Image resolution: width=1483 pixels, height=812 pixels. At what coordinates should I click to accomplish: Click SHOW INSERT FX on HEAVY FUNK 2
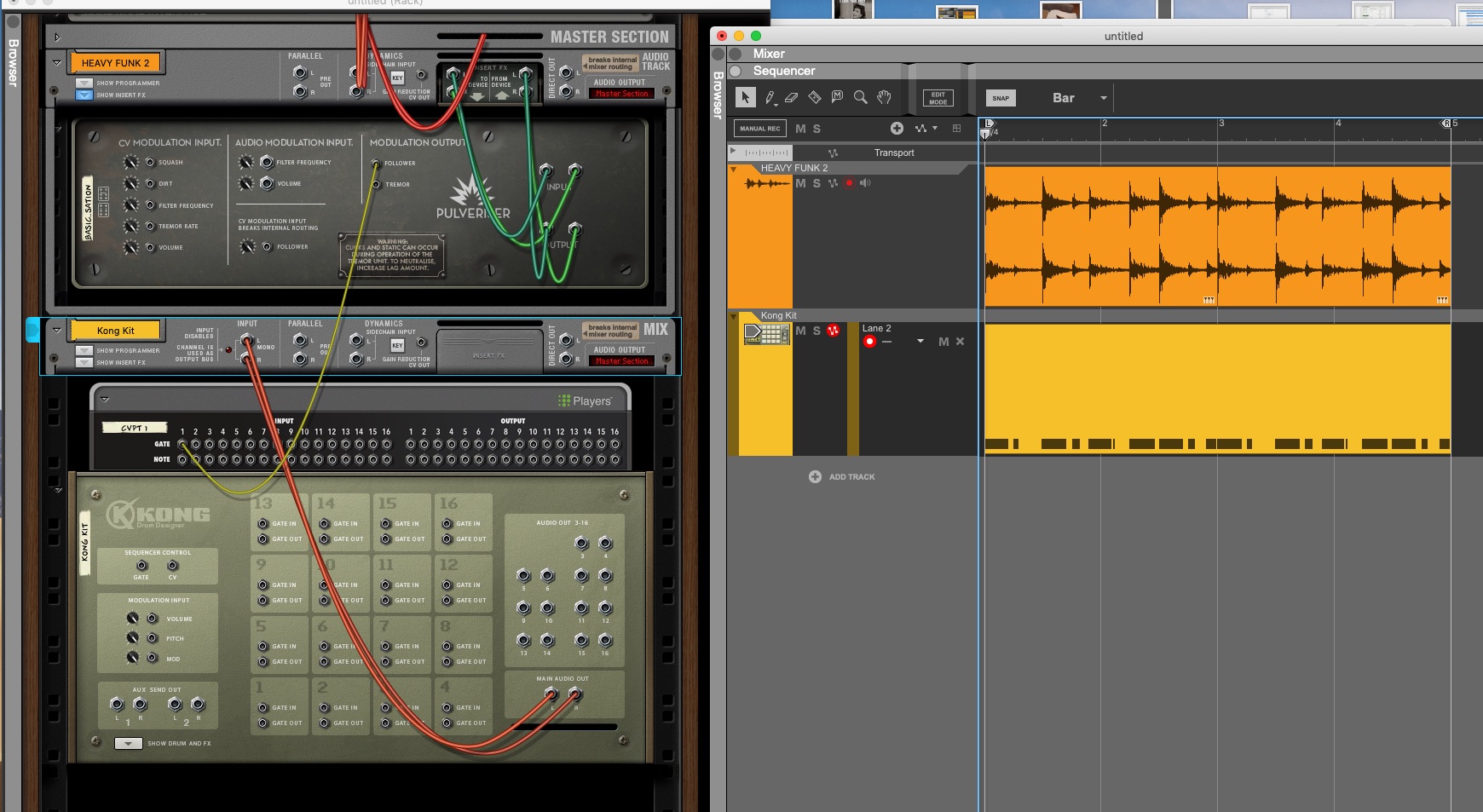pos(84,95)
